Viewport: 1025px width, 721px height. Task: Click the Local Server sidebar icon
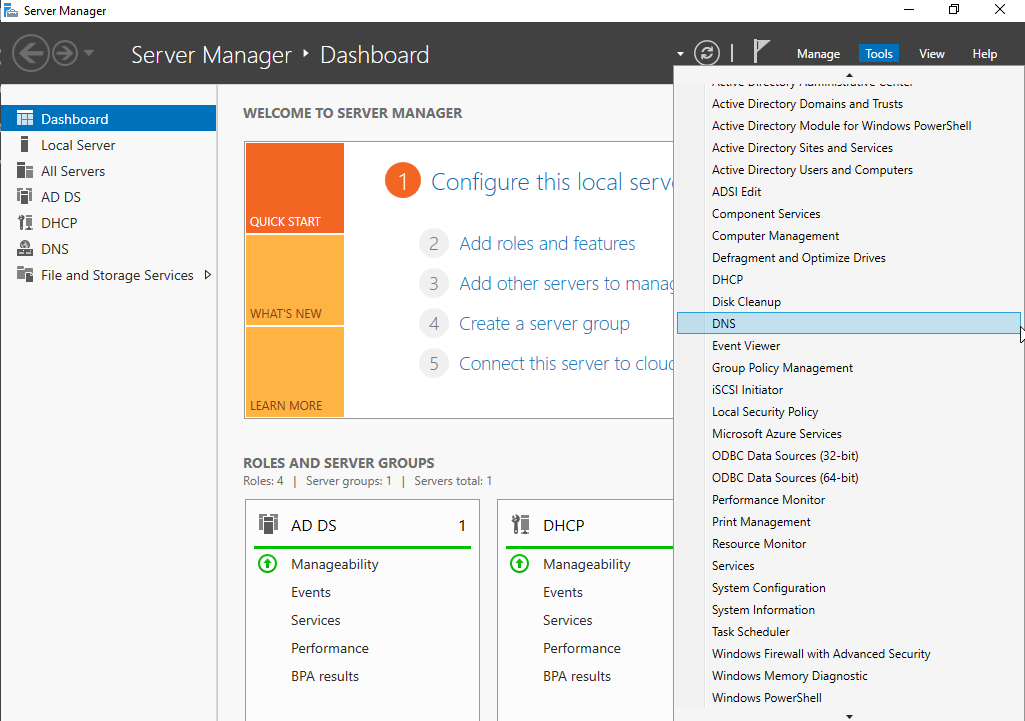pos(25,144)
